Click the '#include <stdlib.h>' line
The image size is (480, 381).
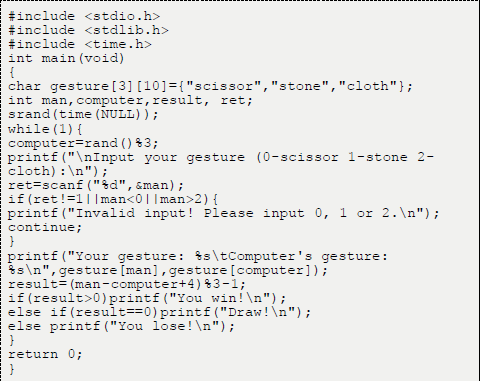[88, 30]
